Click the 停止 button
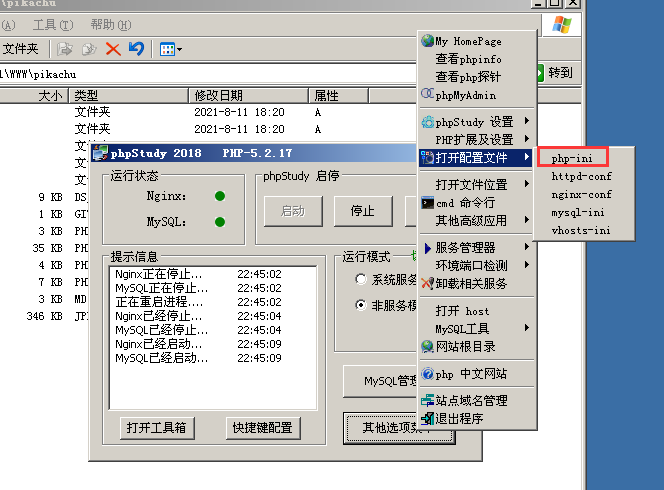The width and height of the screenshot is (664, 490). pos(363,210)
